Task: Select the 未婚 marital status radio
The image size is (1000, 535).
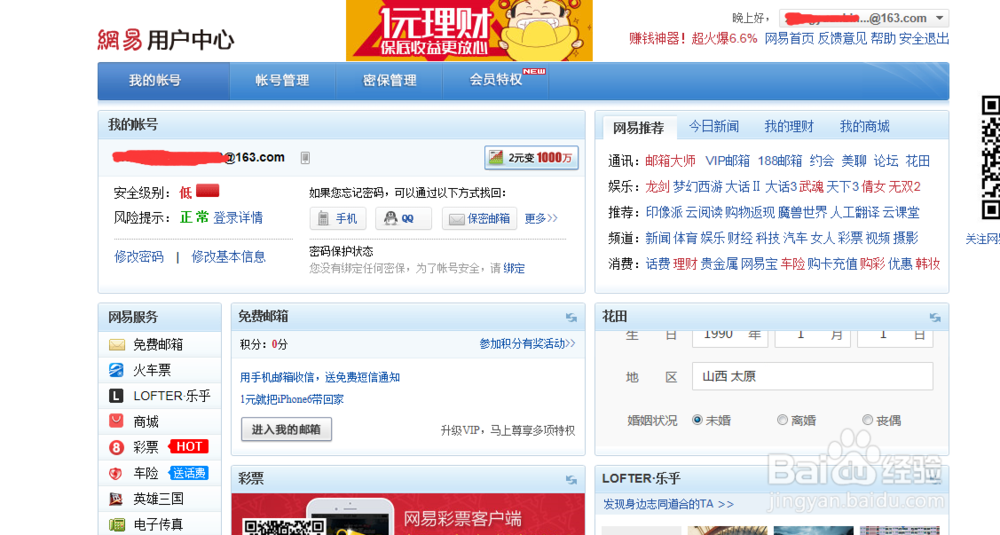Action: click(697, 420)
